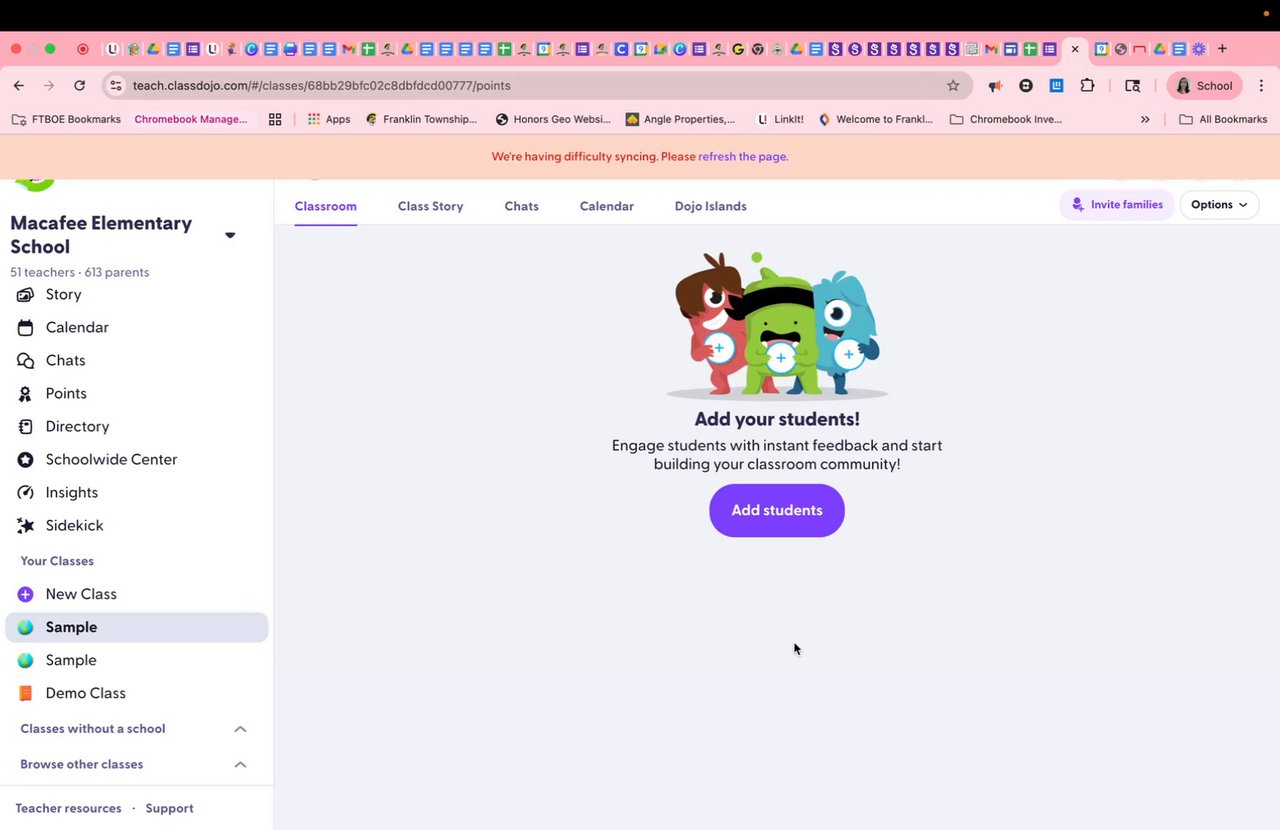
Task: Open Chromebook Inve... bookmarks folder
Action: coord(1006,119)
